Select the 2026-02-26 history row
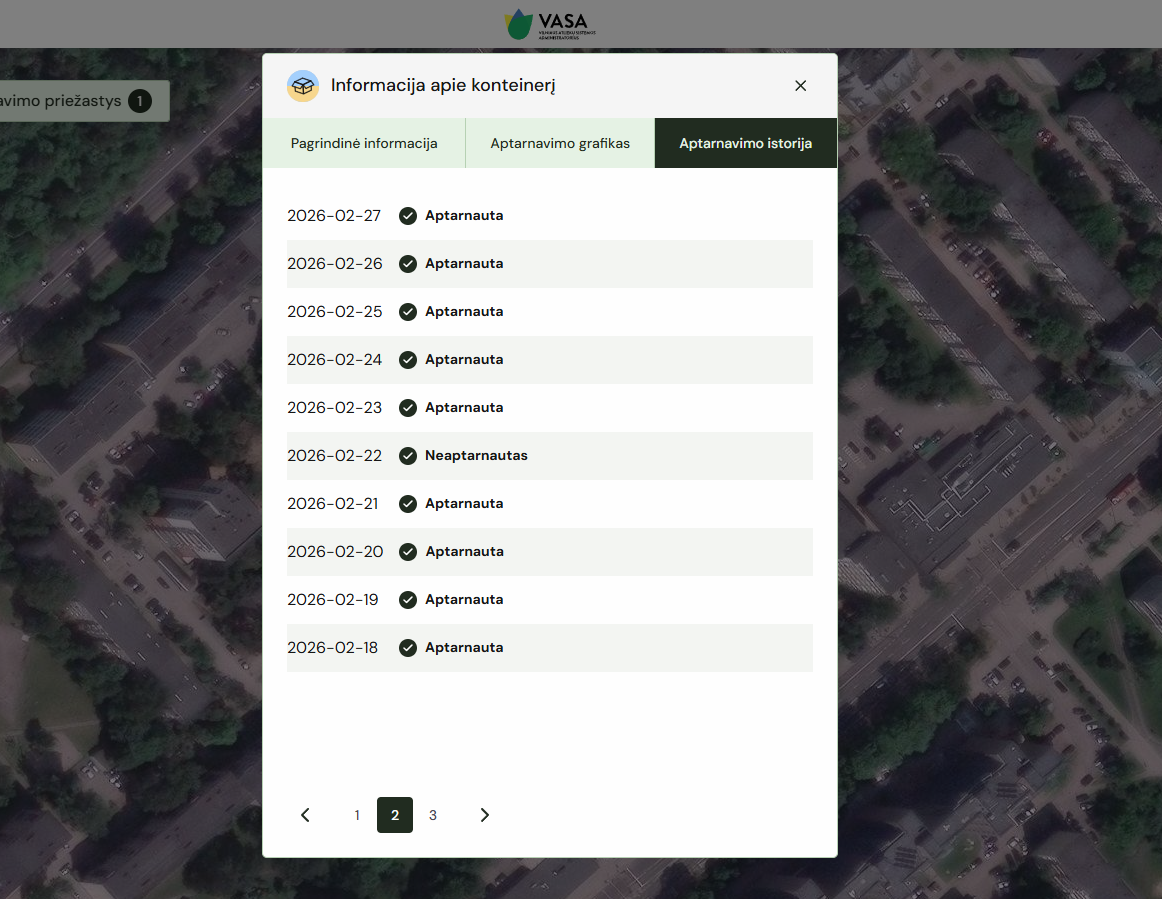The height and width of the screenshot is (899, 1162). 549,264
